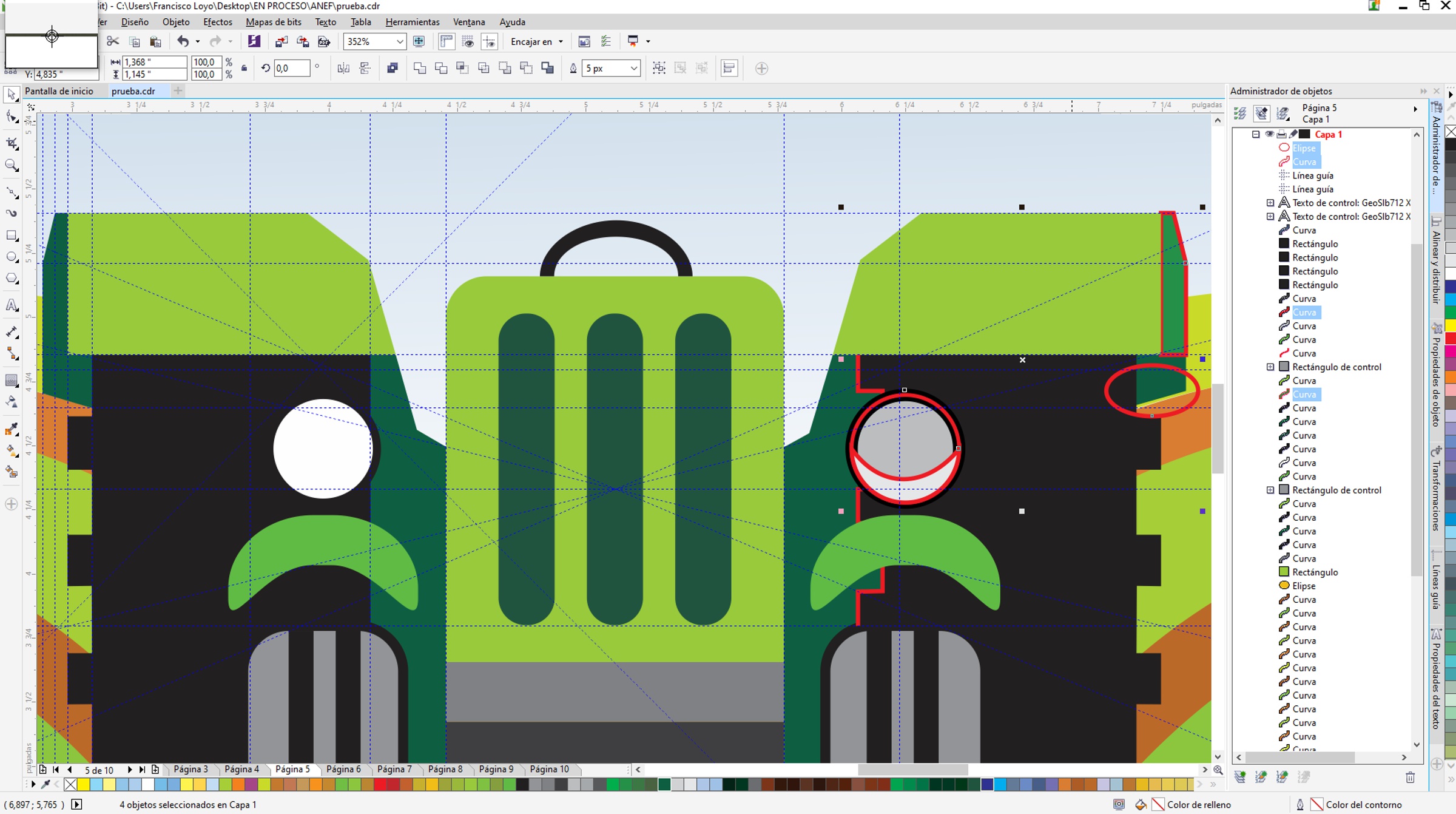Open Object Manager flyout arrow beside Página 5
The image size is (1456, 814).
click(1415, 109)
